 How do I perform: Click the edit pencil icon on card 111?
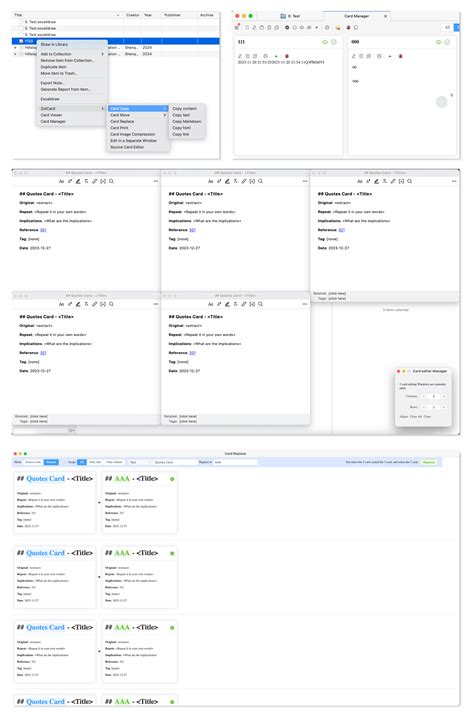click(x=240, y=56)
